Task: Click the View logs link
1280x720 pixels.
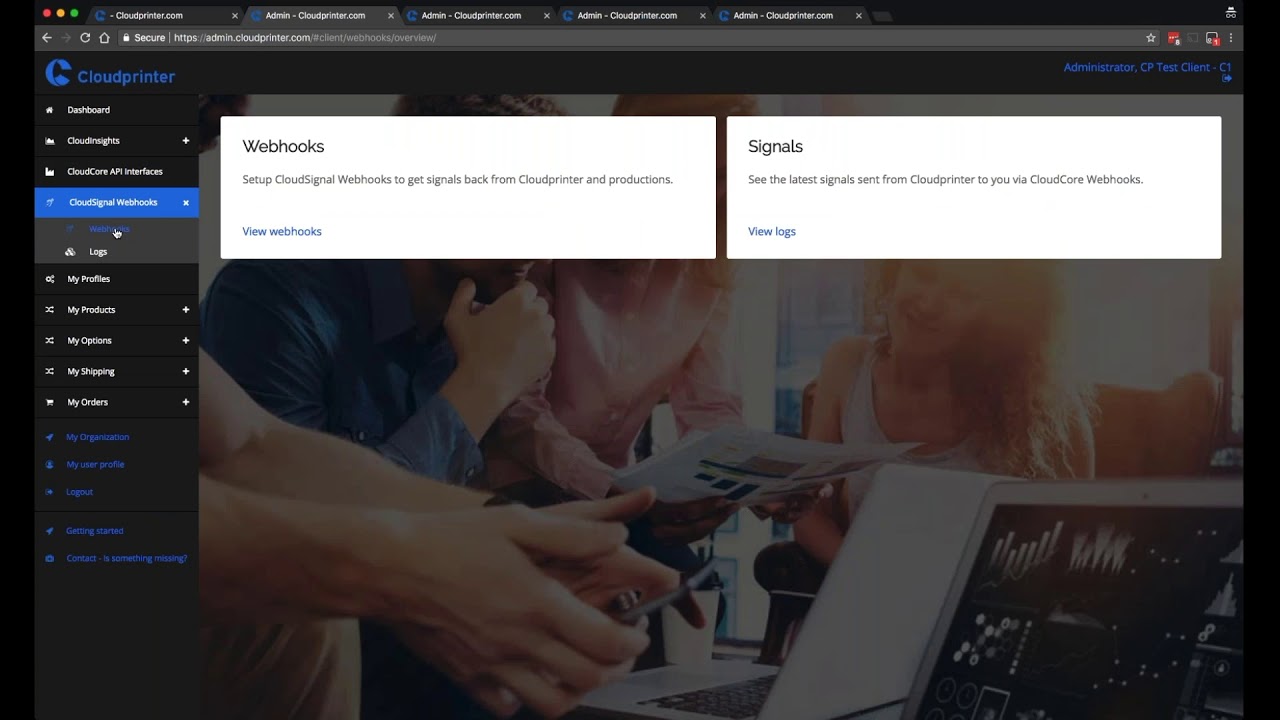Action: point(772,231)
